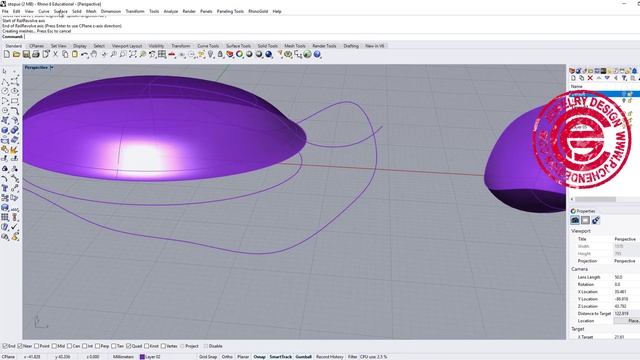Click the Print icon in the toolbar
The width and height of the screenshot is (640, 360).
pos(36,54)
